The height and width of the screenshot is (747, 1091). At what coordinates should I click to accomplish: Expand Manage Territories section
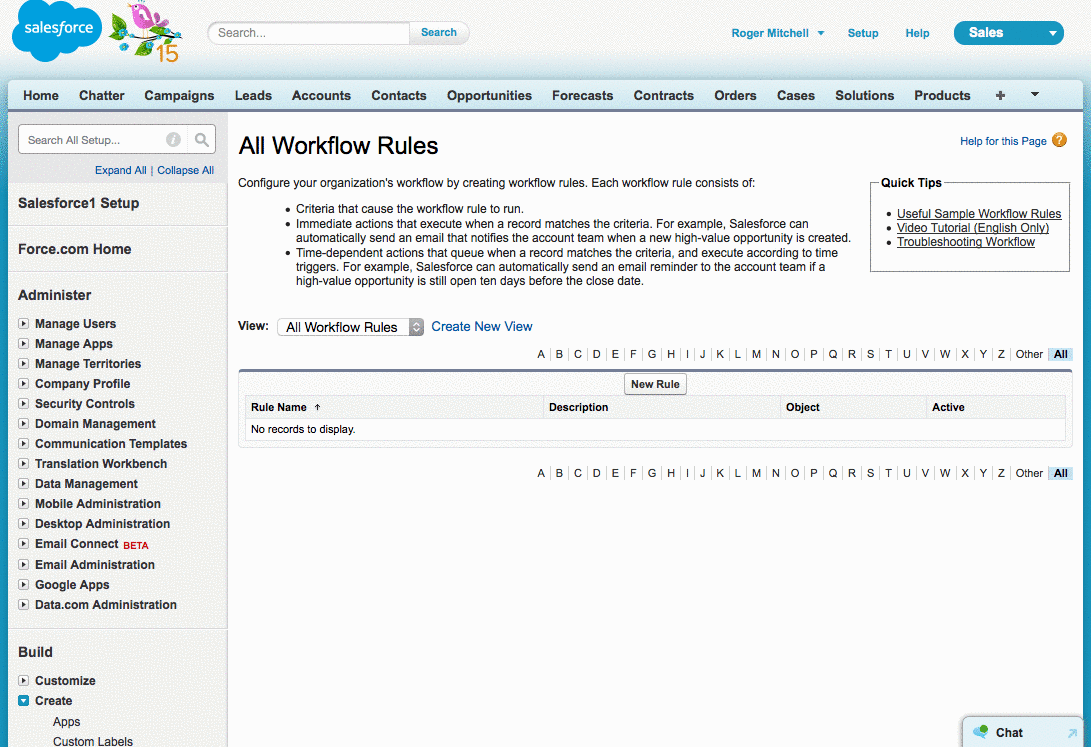click(x=24, y=364)
